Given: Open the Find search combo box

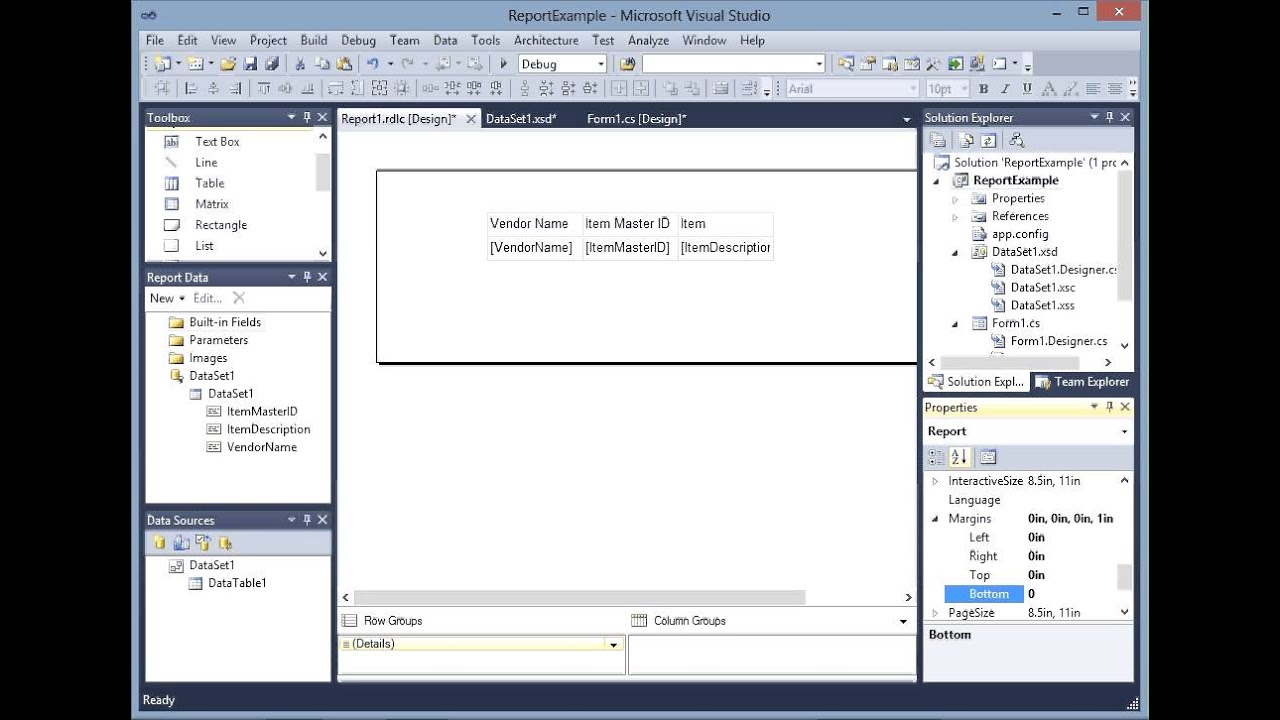Looking at the screenshot, I should click(734, 64).
